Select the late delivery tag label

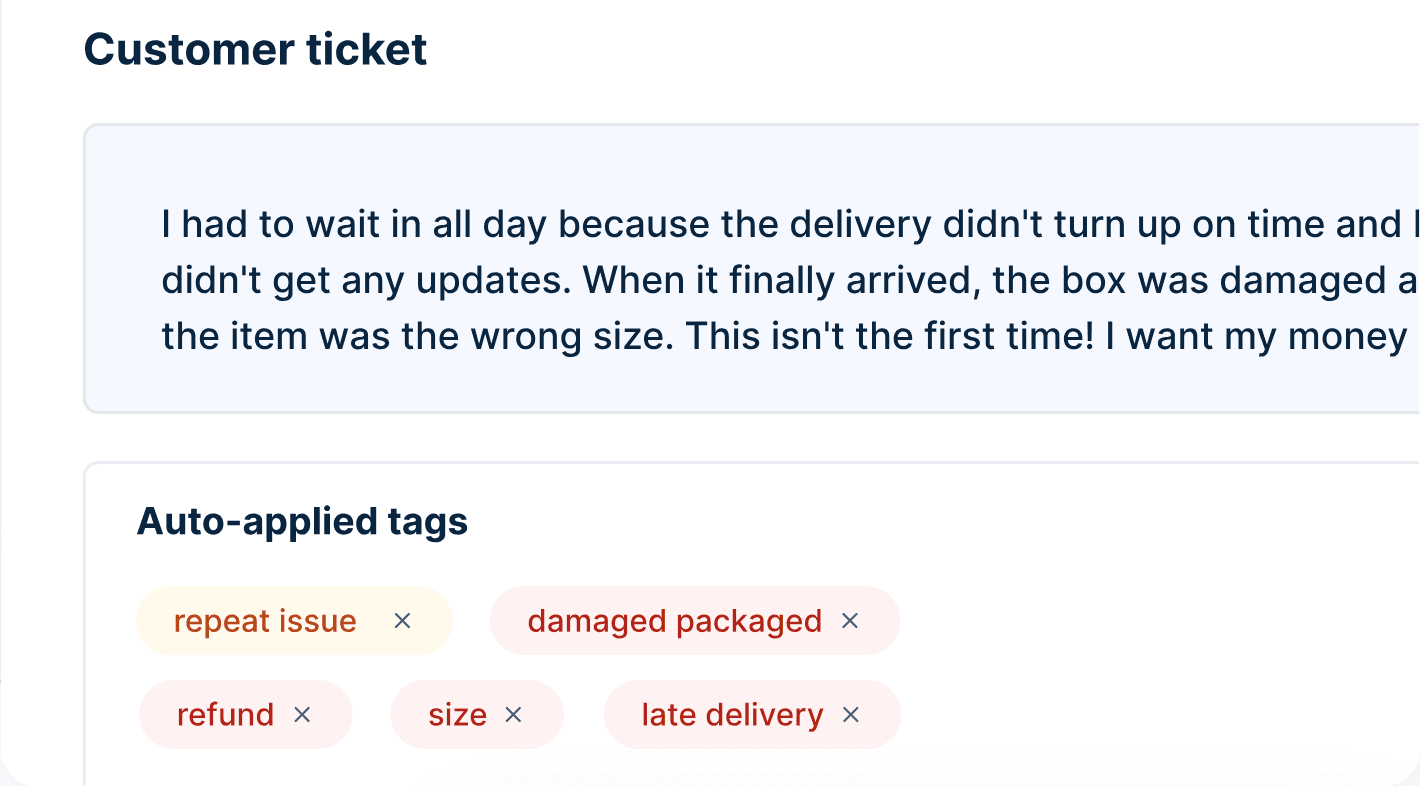732,715
